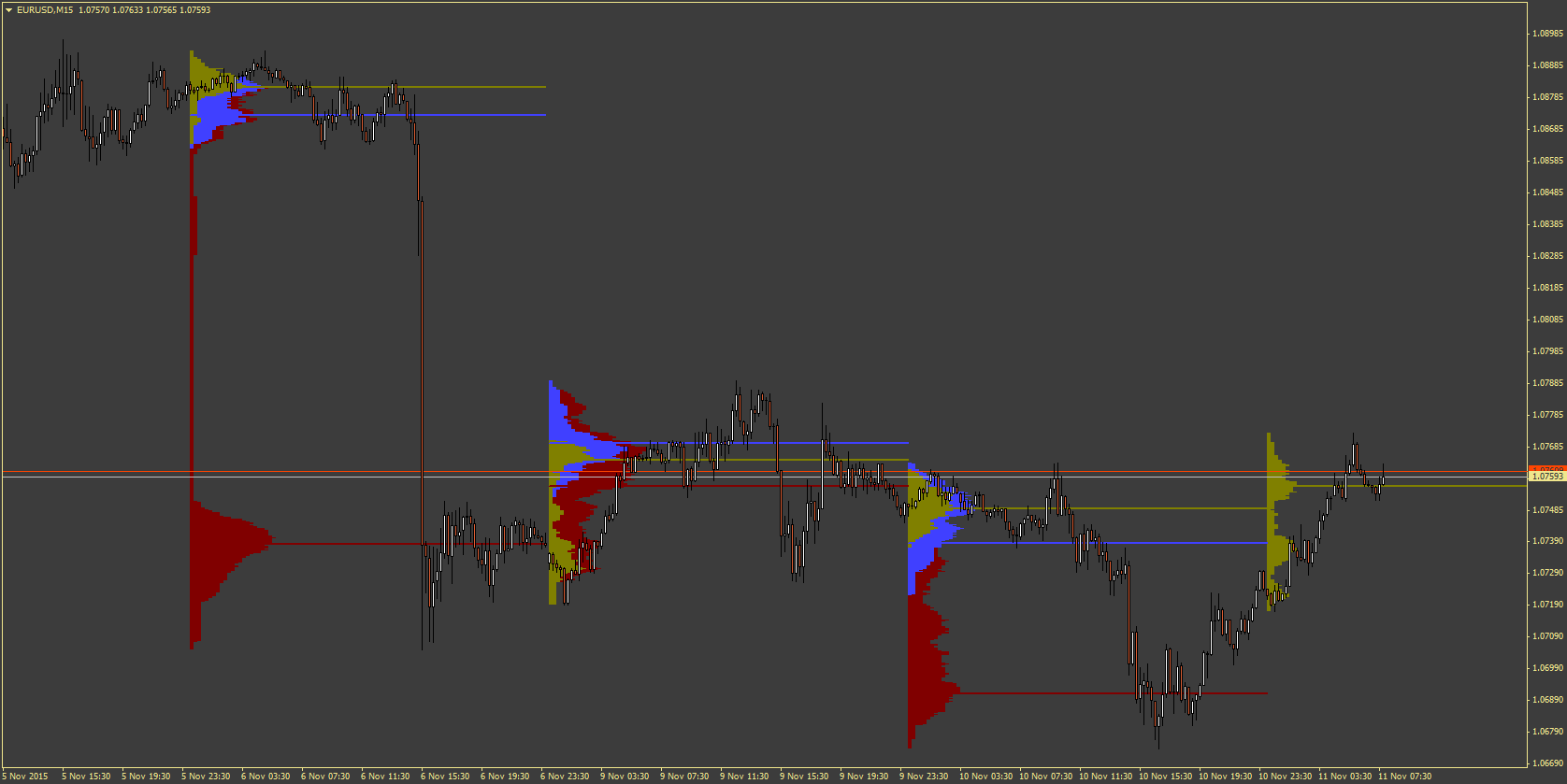Click the 6 Nov 15:30 time label
This screenshot has width=1567, height=784.
[x=445, y=777]
